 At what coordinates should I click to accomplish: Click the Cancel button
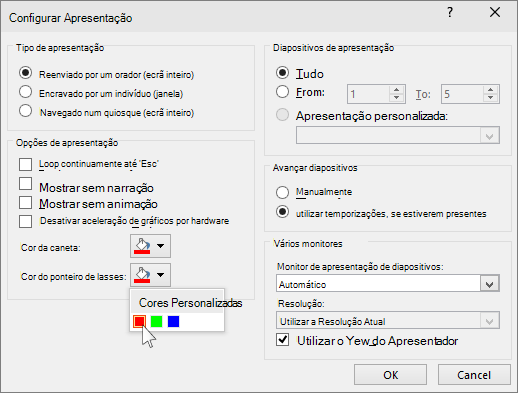[x=474, y=375]
